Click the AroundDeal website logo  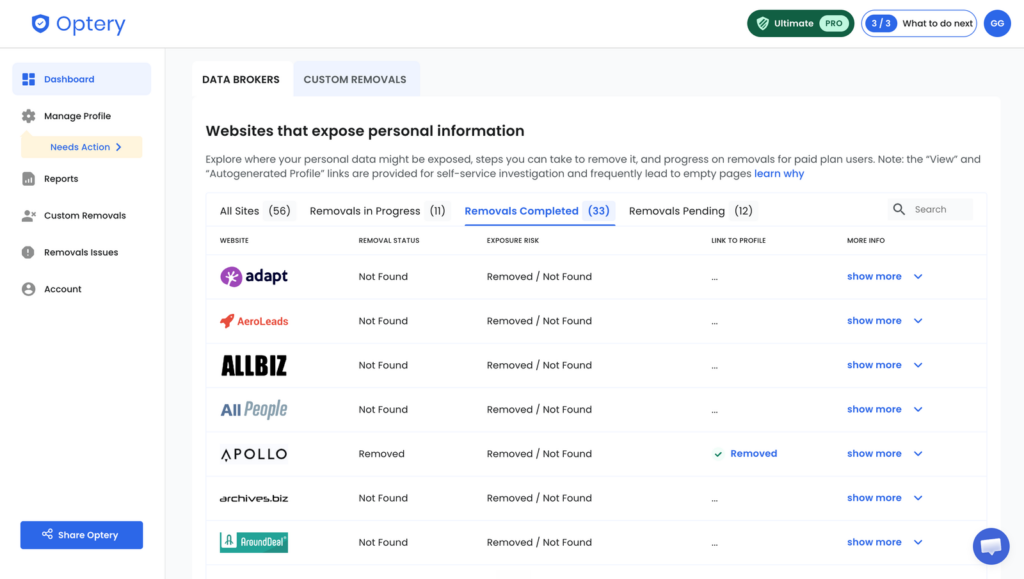[x=254, y=542]
